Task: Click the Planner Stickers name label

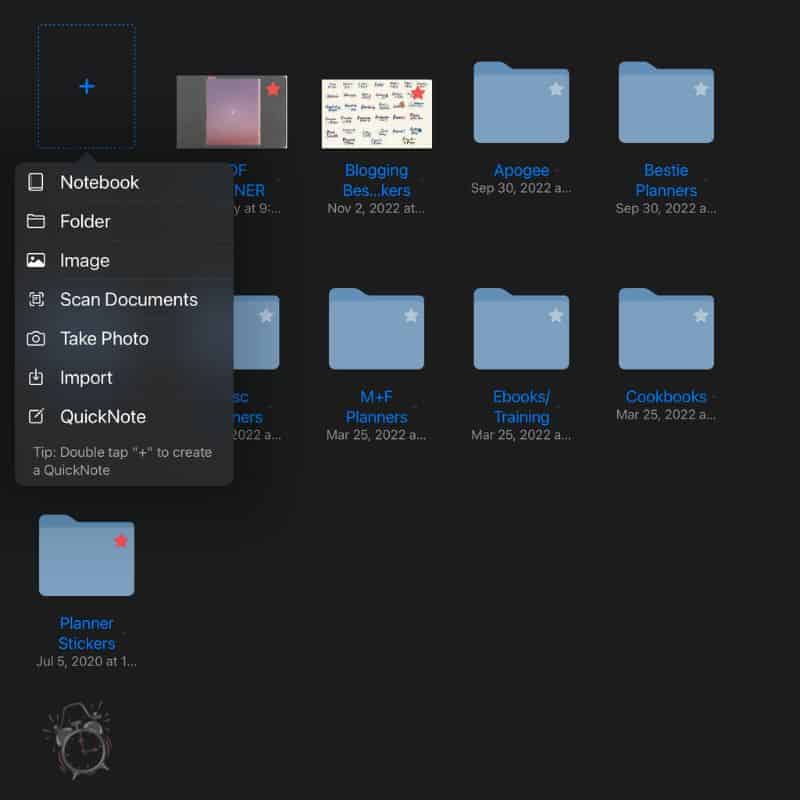Action: 86,633
